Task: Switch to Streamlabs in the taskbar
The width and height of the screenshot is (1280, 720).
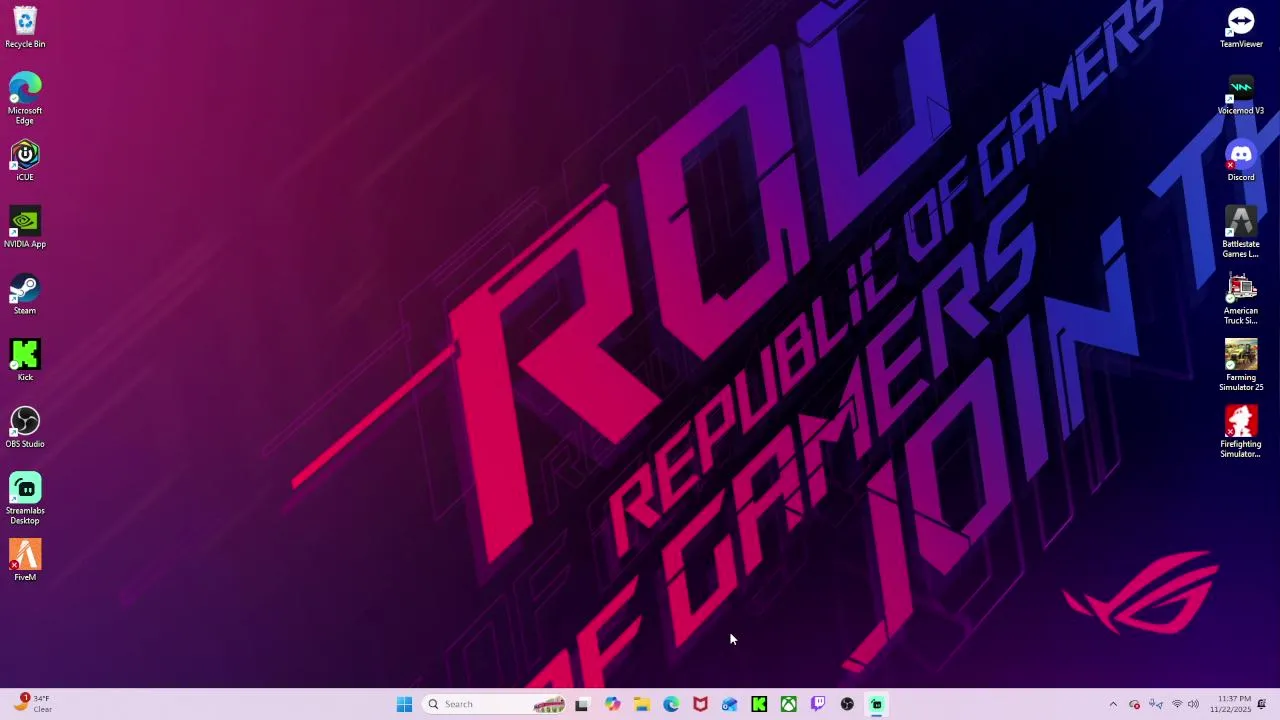Action: click(x=877, y=704)
